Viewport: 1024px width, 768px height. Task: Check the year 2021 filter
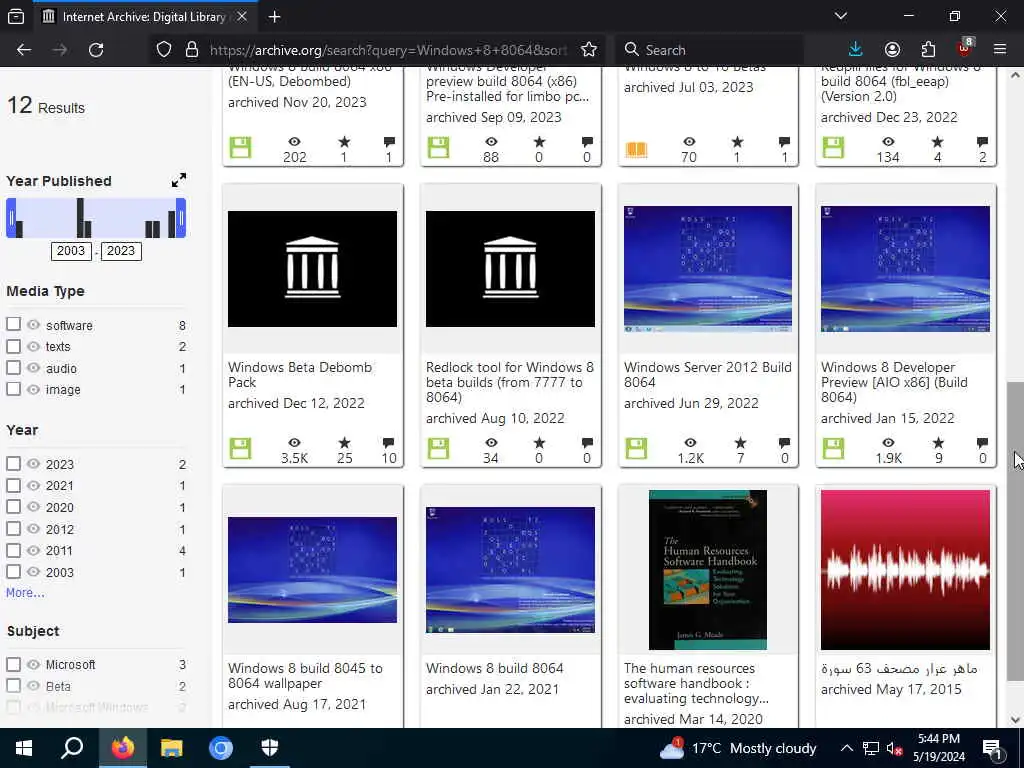(x=13, y=485)
